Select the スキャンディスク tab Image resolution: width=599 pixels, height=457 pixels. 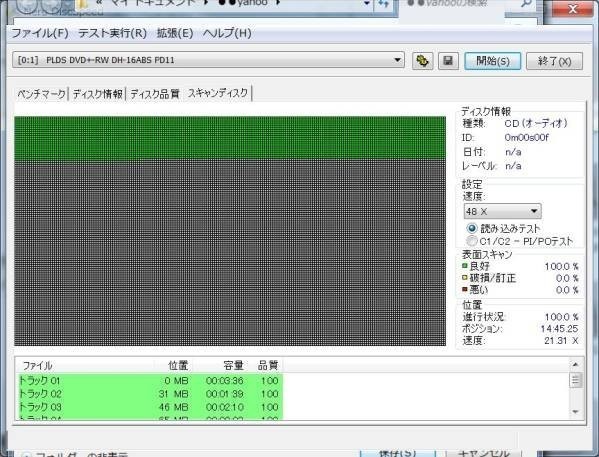pos(218,93)
